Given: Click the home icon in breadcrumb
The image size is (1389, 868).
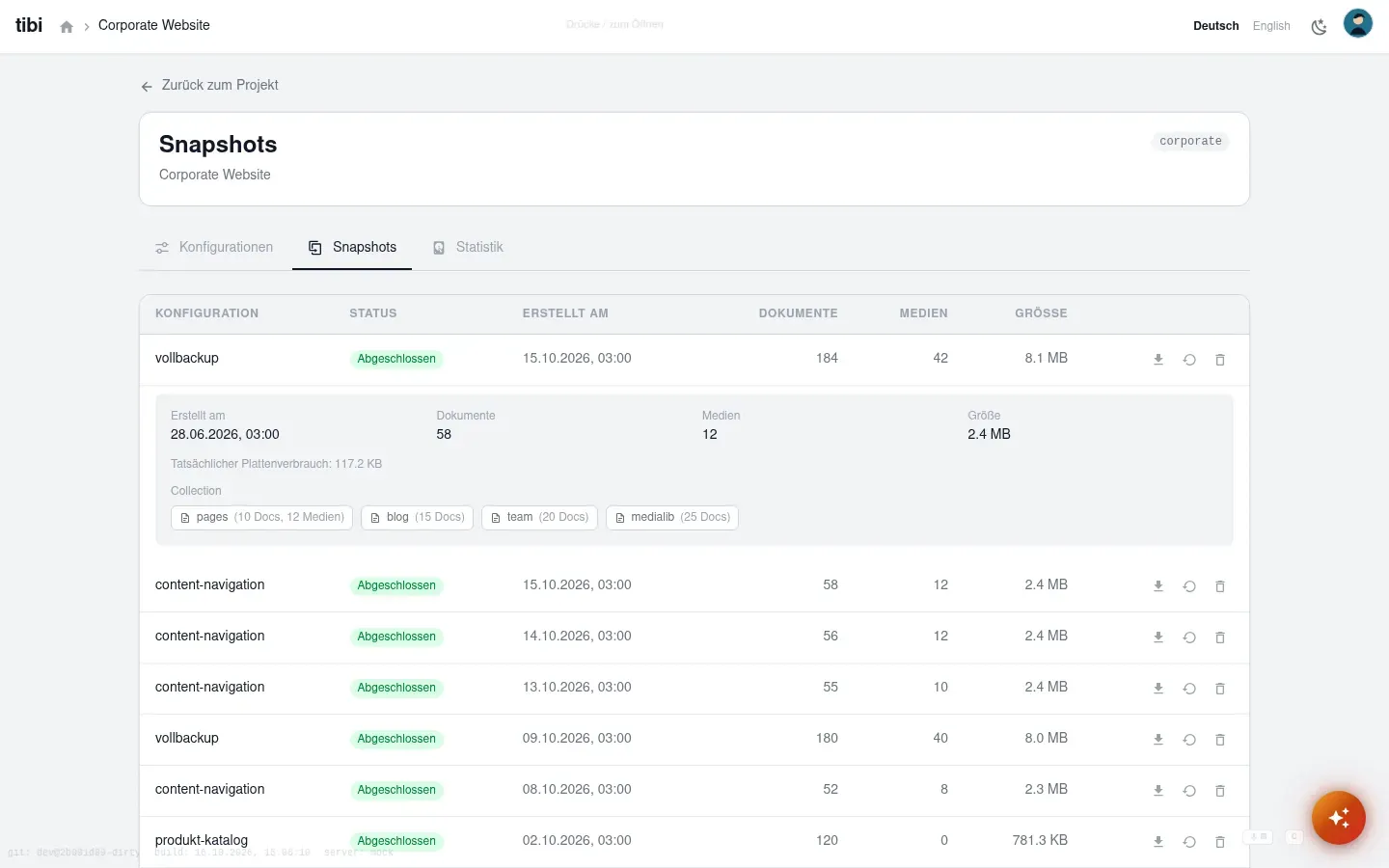Looking at the screenshot, I should click(x=67, y=27).
